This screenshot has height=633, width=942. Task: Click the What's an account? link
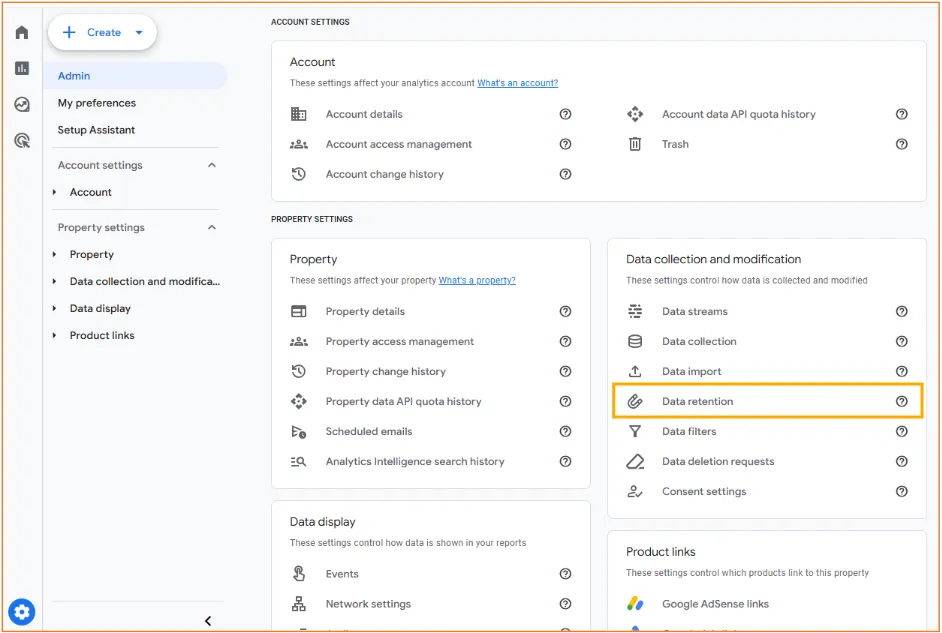(x=517, y=83)
